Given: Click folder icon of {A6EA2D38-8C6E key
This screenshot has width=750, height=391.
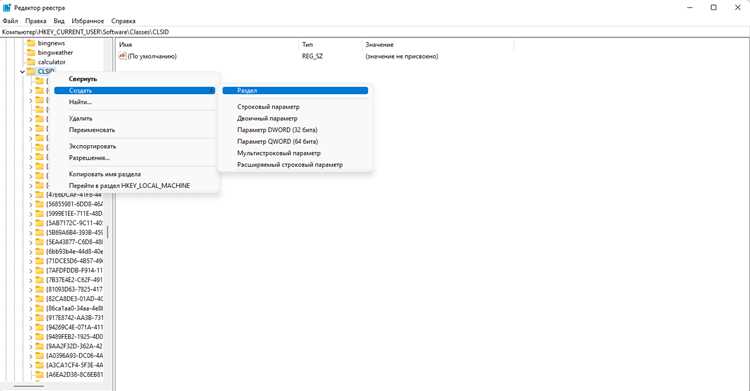Looking at the screenshot, I should (40, 375).
